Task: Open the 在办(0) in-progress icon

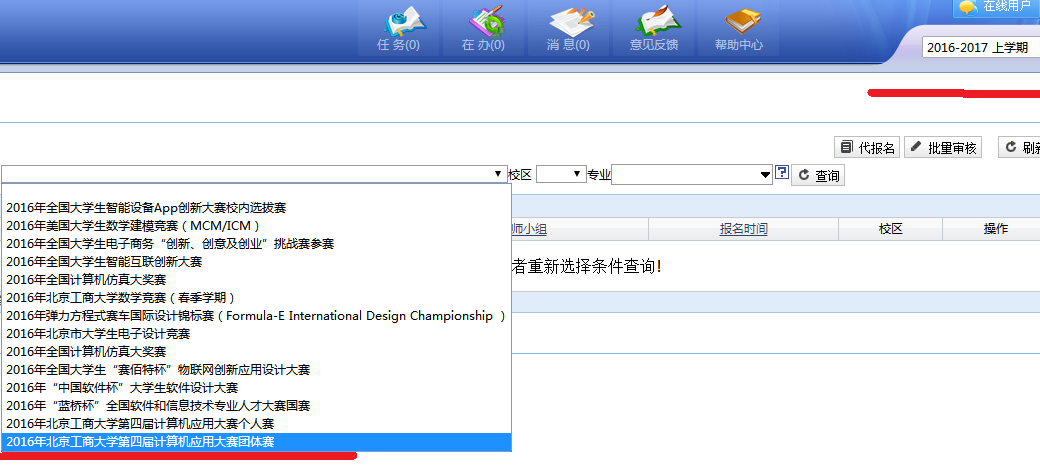Action: 483,28
